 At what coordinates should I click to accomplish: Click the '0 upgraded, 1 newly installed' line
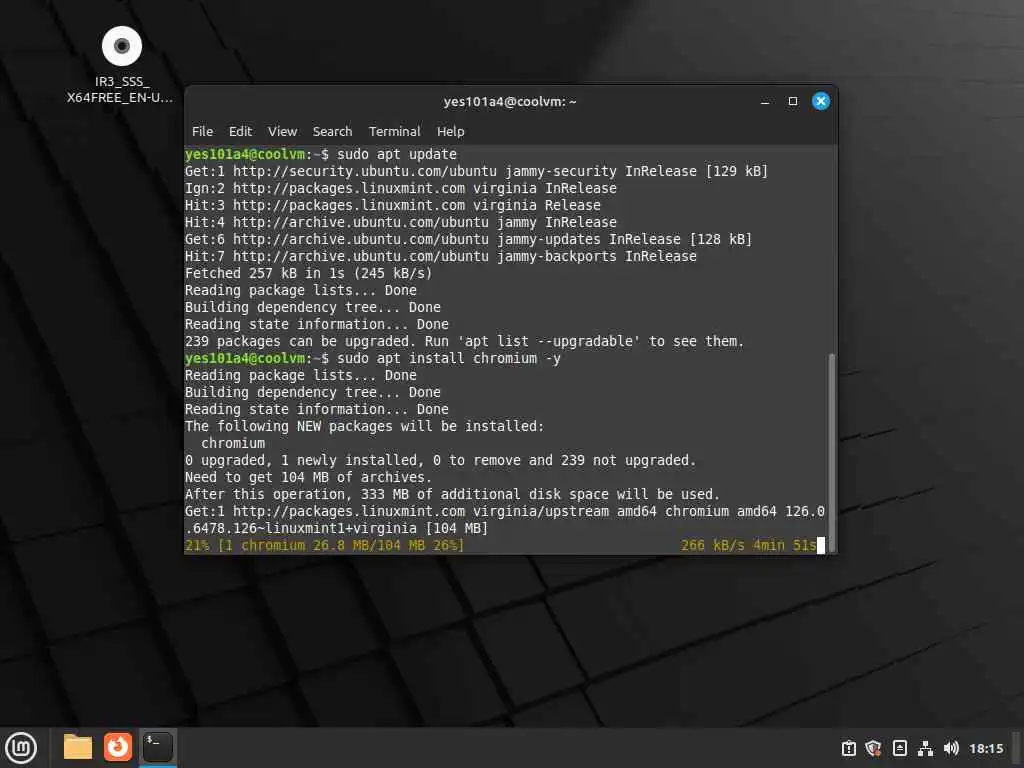(440, 460)
